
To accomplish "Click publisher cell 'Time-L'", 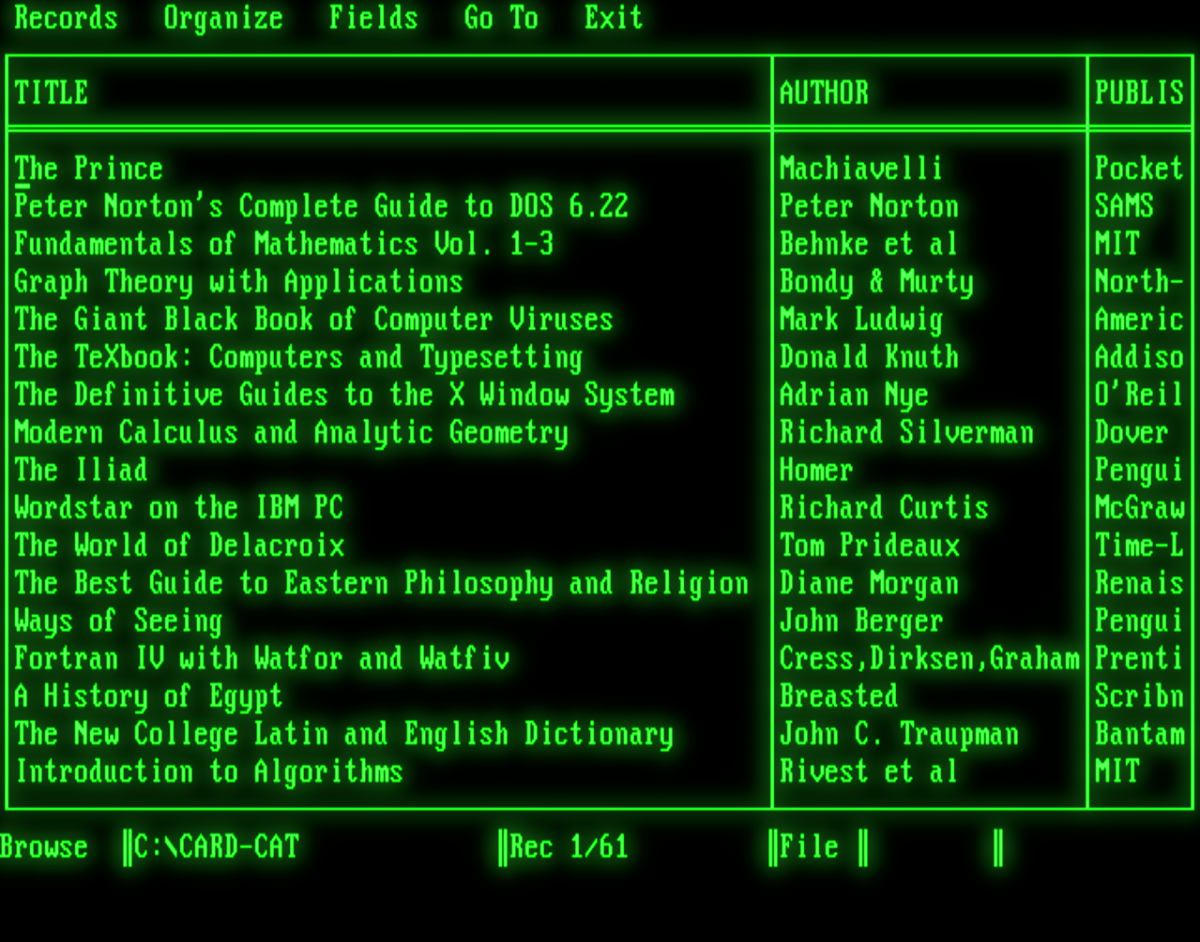I will point(1139,546).
